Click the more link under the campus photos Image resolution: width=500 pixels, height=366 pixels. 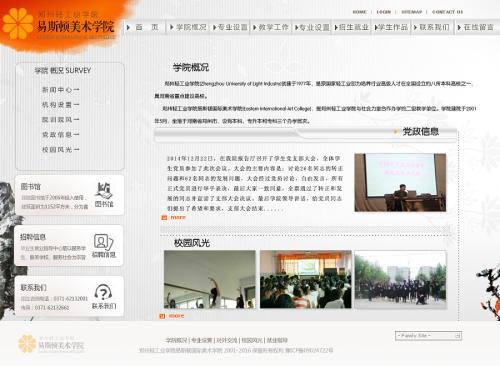[x=176, y=316]
